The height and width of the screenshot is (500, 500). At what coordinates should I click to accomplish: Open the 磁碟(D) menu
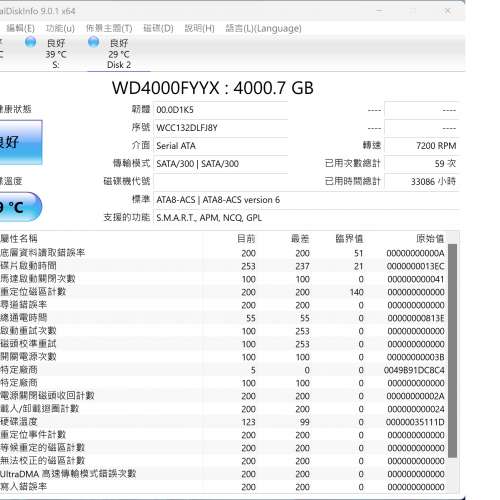[158, 28]
